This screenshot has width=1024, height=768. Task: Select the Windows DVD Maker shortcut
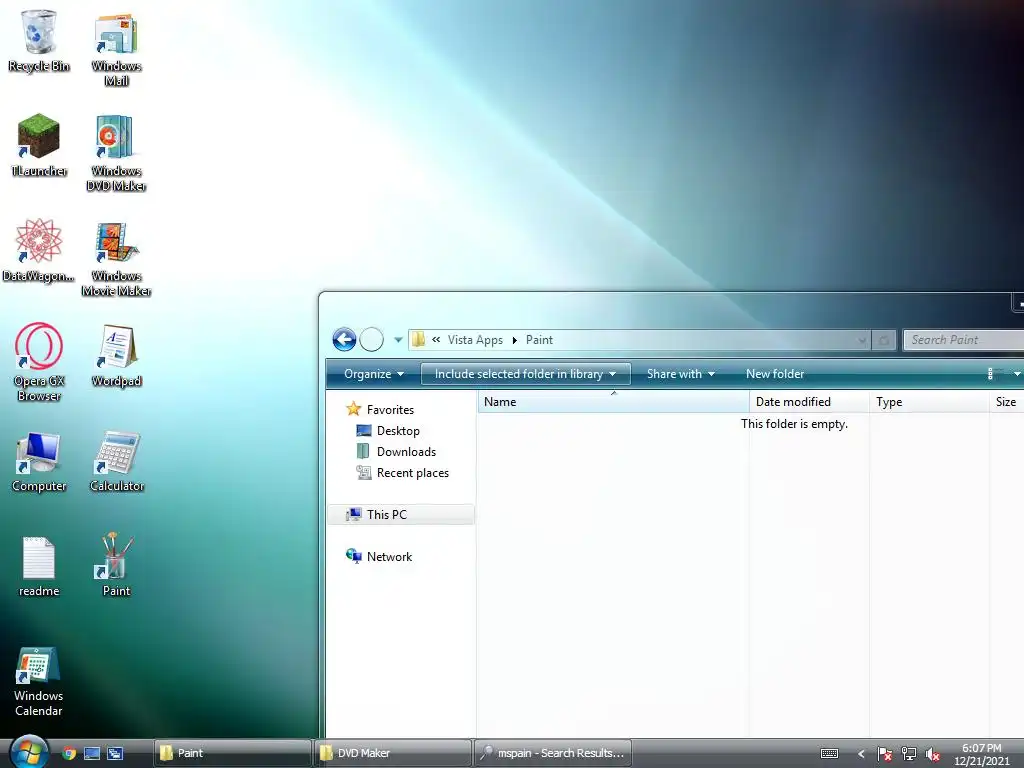coord(116,153)
